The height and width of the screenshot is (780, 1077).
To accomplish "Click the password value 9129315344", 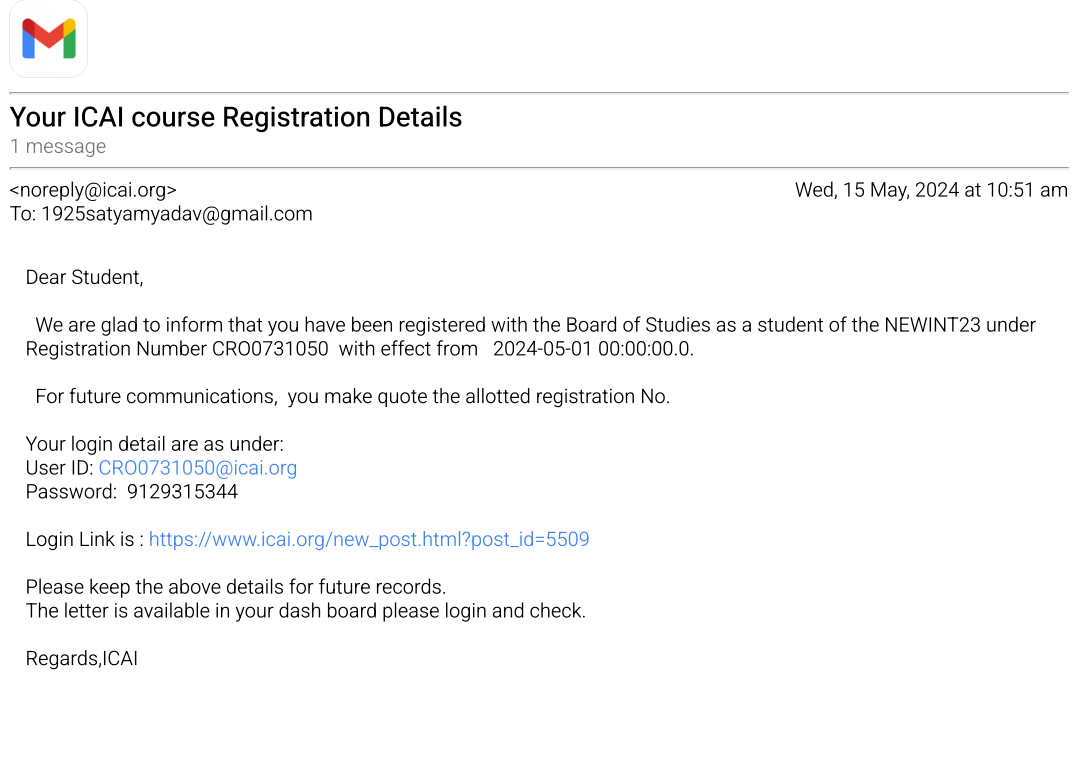I will (x=182, y=492).
